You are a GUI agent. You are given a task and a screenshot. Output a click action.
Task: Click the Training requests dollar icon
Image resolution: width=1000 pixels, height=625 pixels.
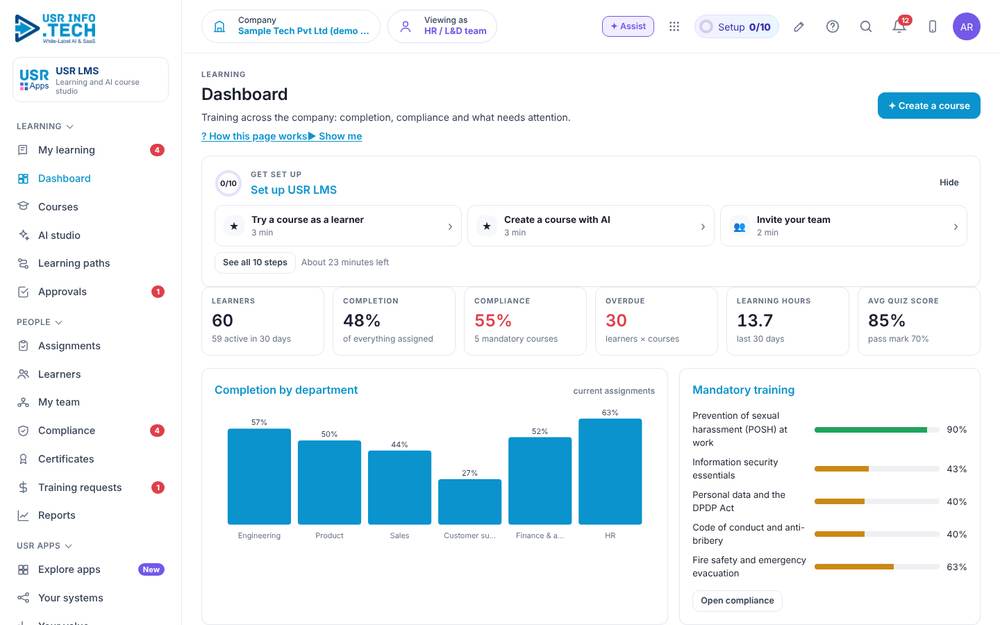pos(24,487)
